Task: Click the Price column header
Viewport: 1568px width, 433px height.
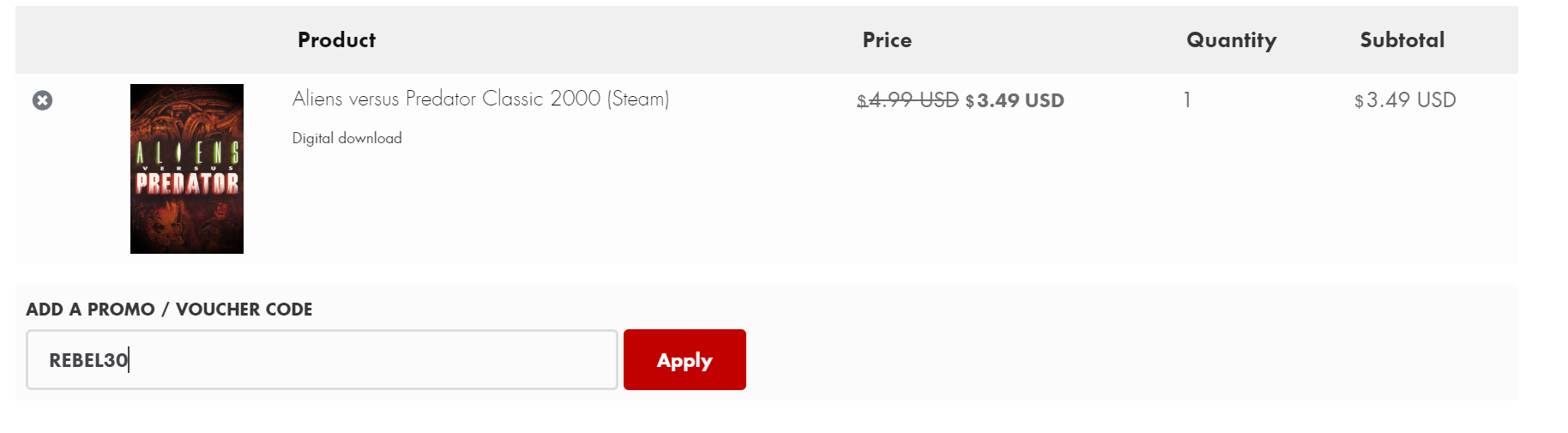Action: point(887,40)
